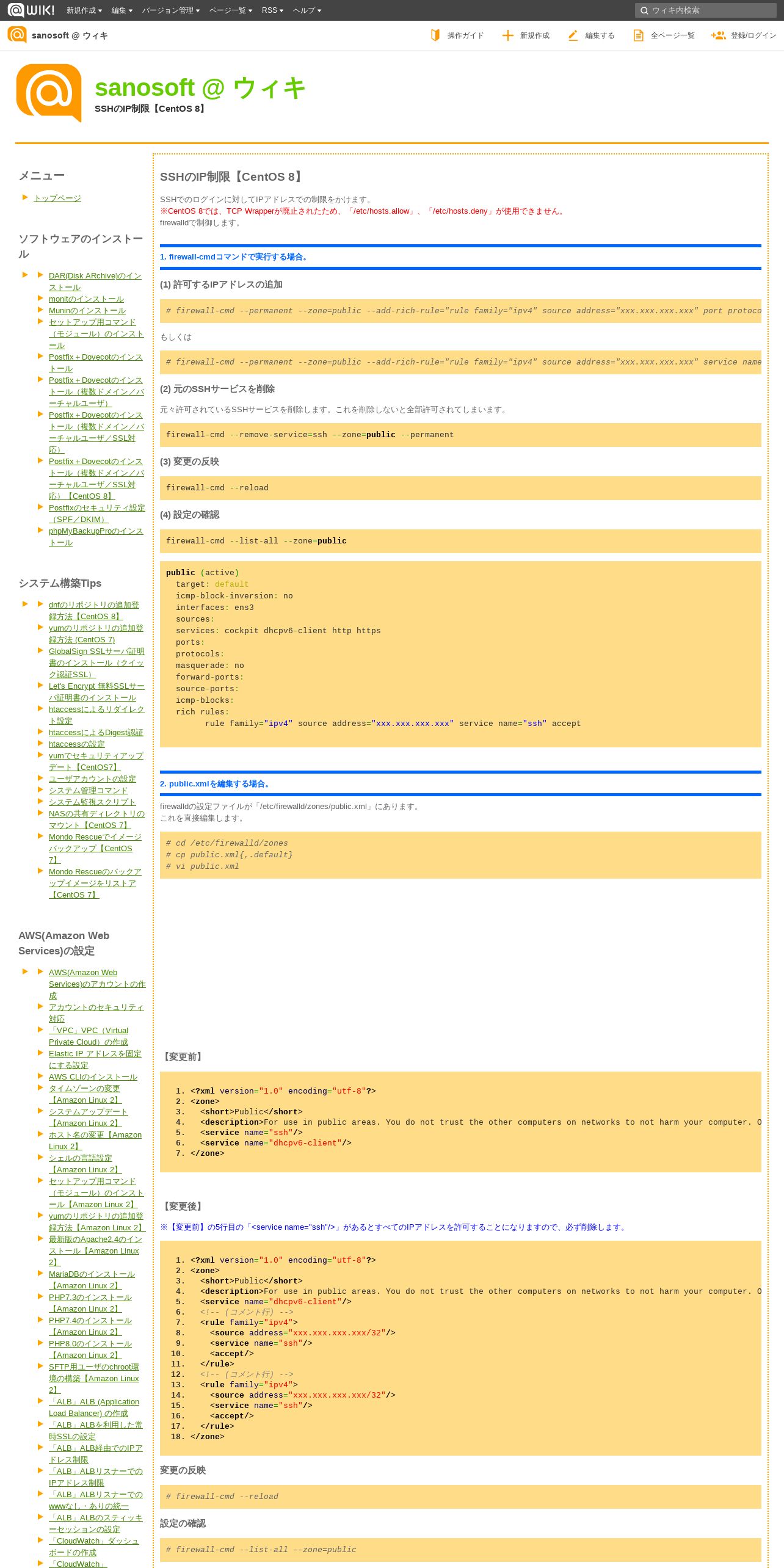The width and height of the screenshot is (784, 1568).
Task: Click the document icon for 全ページ一覧
Action: [638, 35]
